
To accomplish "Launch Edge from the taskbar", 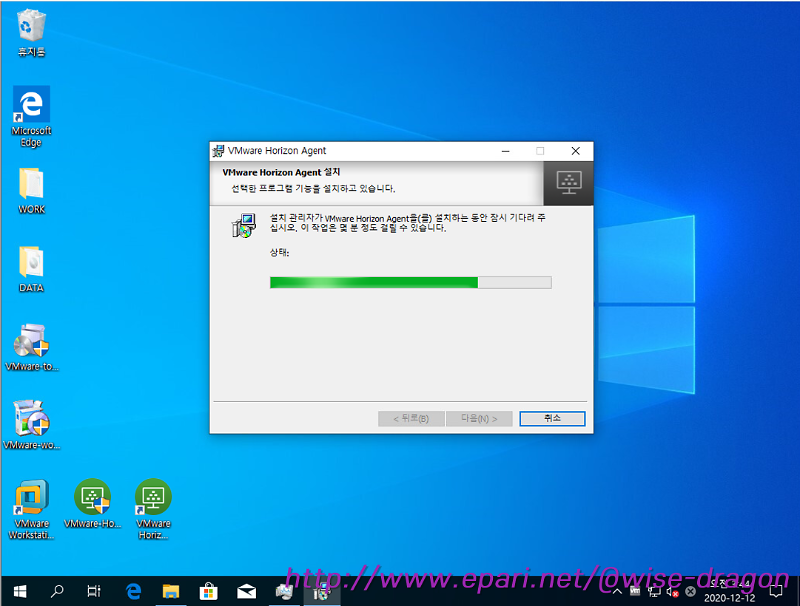I will pos(133,592).
